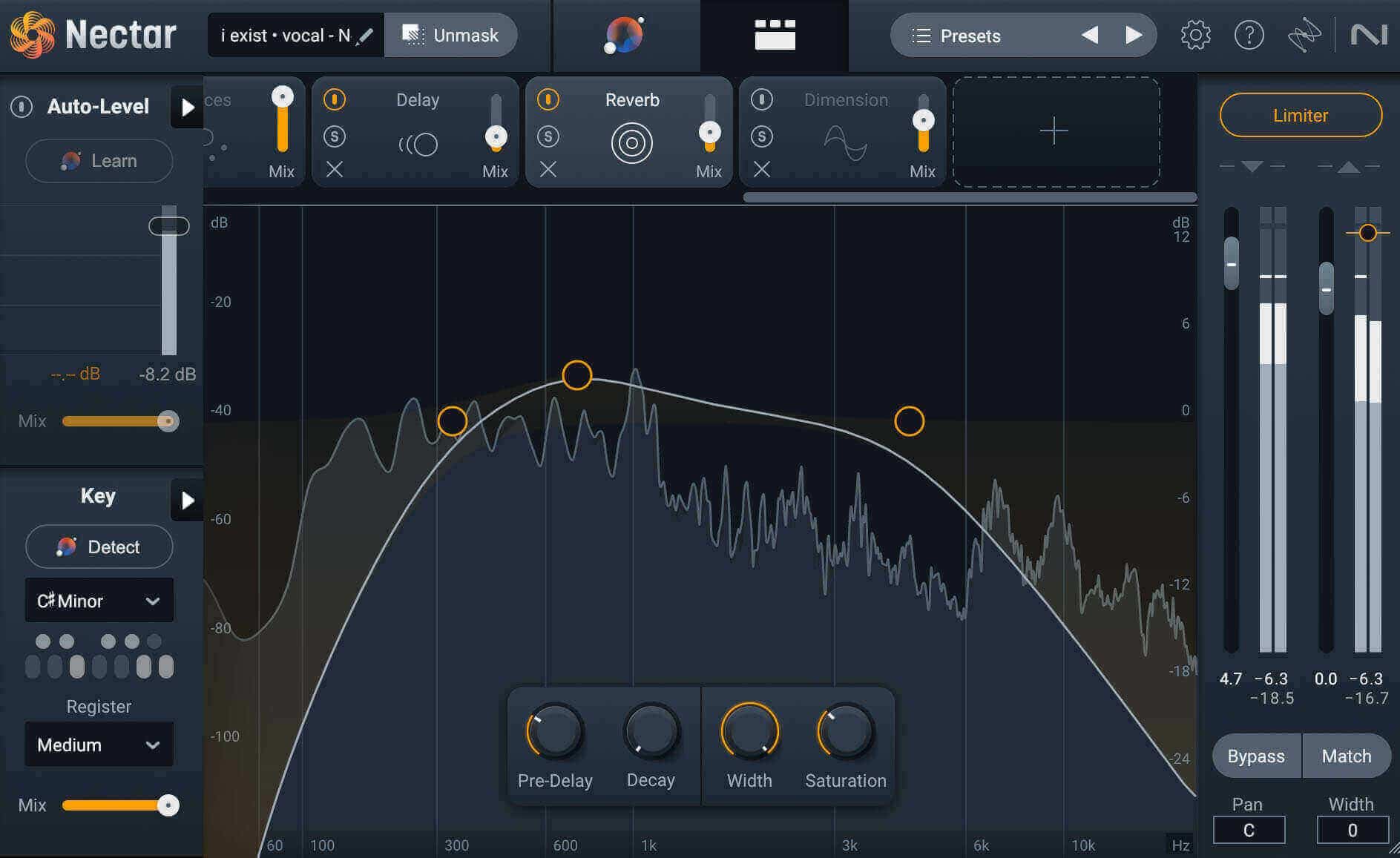Click the Detect key button
The height and width of the screenshot is (858, 1400).
click(x=99, y=547)
